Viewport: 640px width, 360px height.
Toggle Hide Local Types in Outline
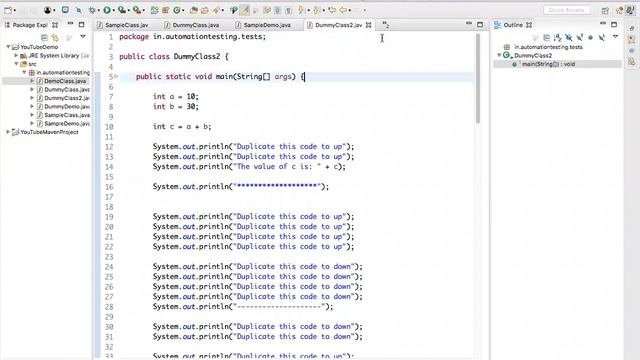click(x=601, y=38)
